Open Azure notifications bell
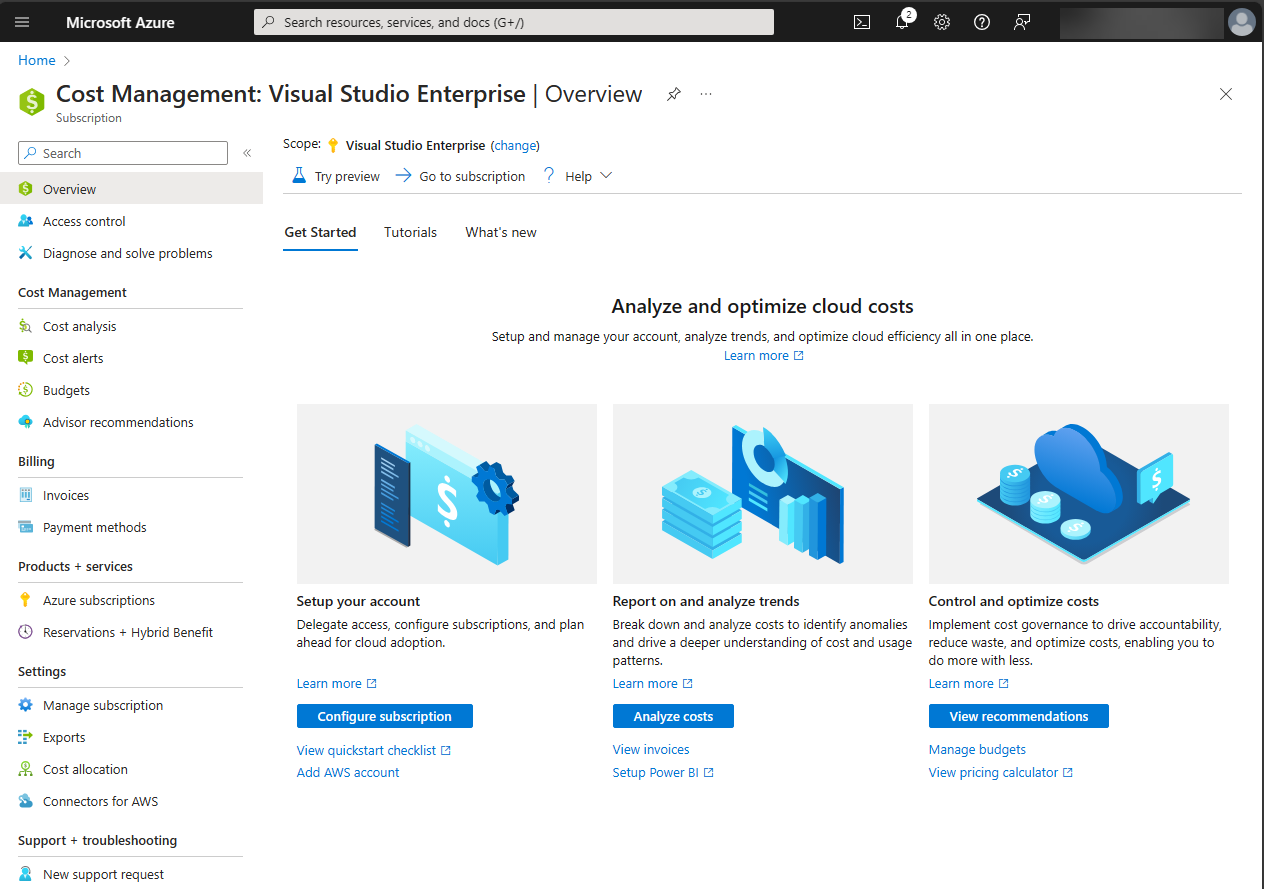This screenshot has height=889, width=1264. [x=901, y=21]
